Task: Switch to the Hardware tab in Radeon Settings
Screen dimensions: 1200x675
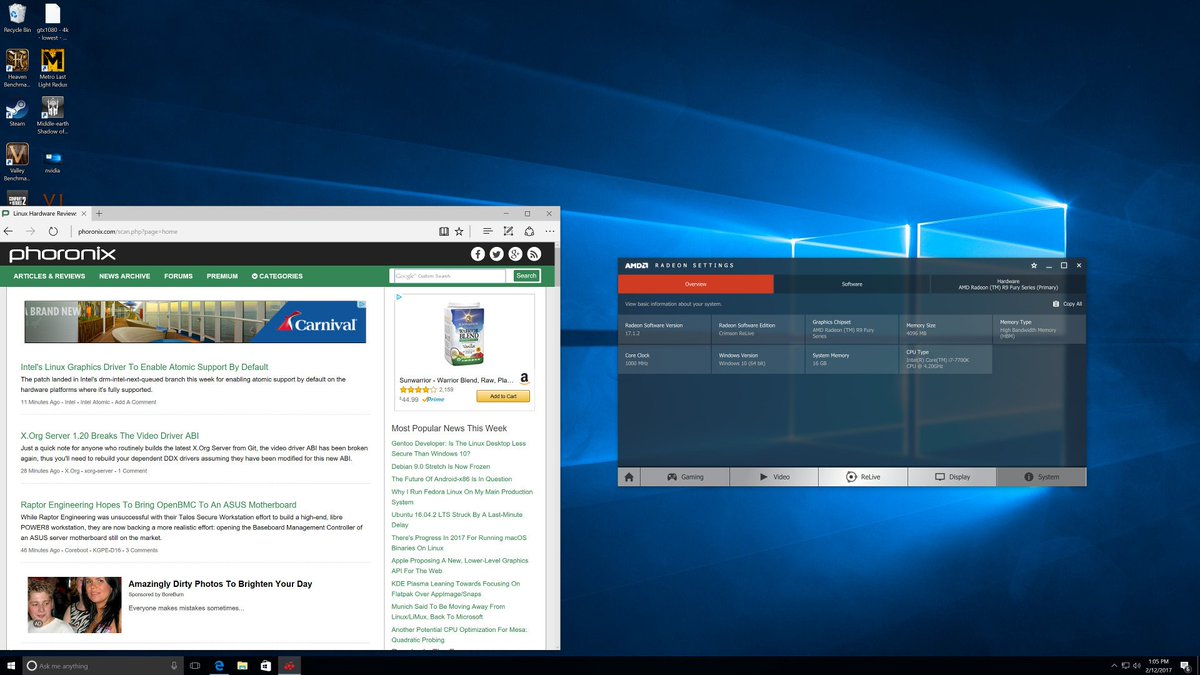Action: click(x=1008, y=284)
